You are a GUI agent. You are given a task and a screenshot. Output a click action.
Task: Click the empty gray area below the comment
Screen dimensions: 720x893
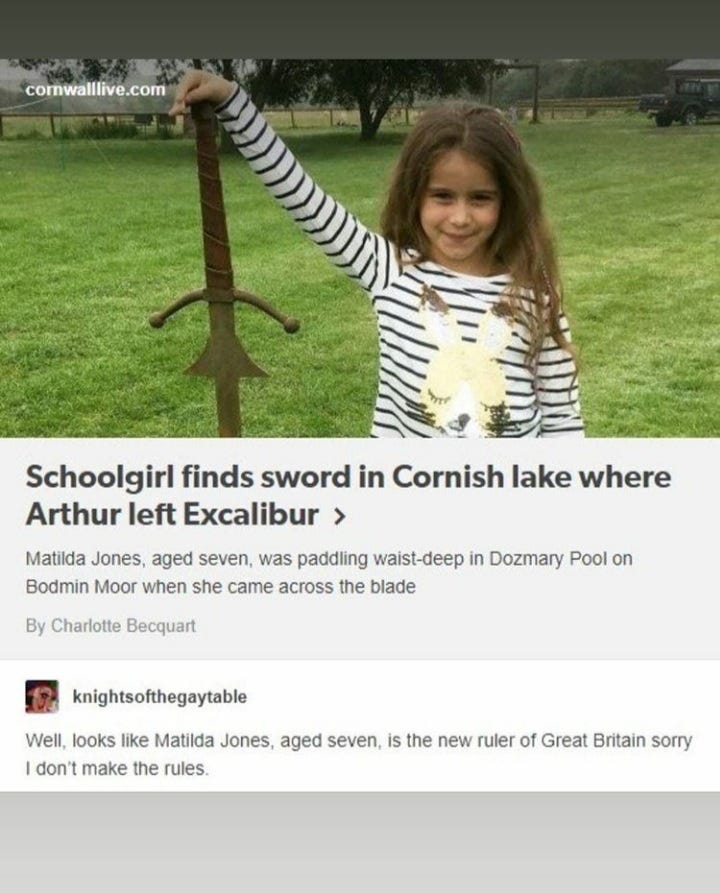tap(360, 842)
